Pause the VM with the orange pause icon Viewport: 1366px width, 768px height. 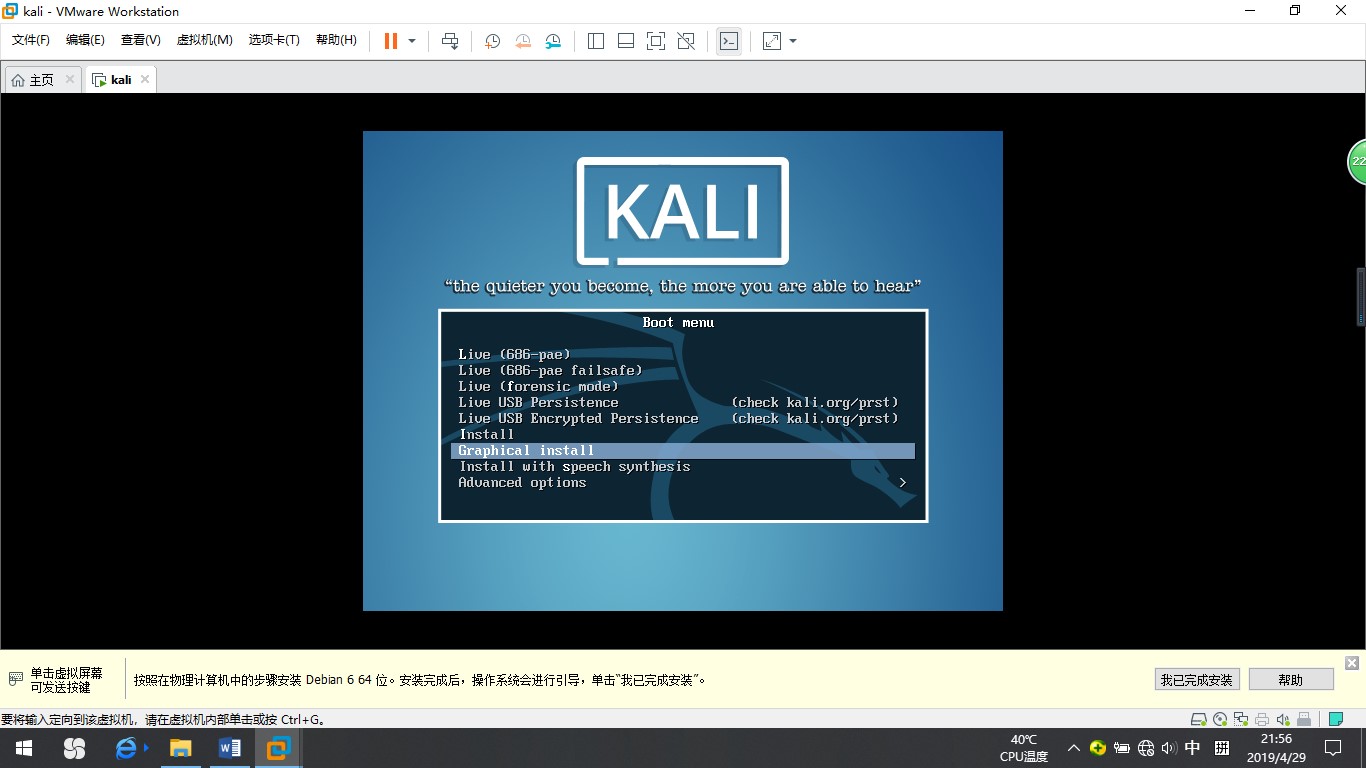[391, 41]
